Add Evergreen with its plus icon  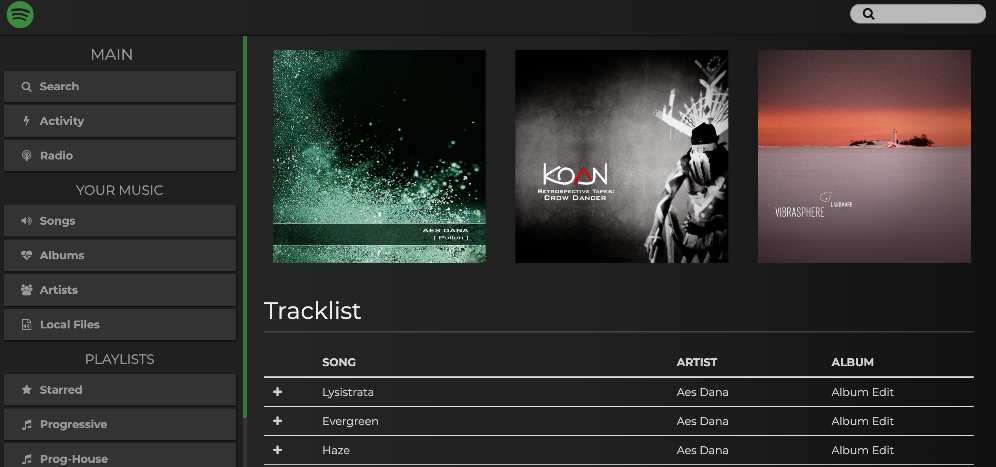pyautogui.click(x=277, y=421)
